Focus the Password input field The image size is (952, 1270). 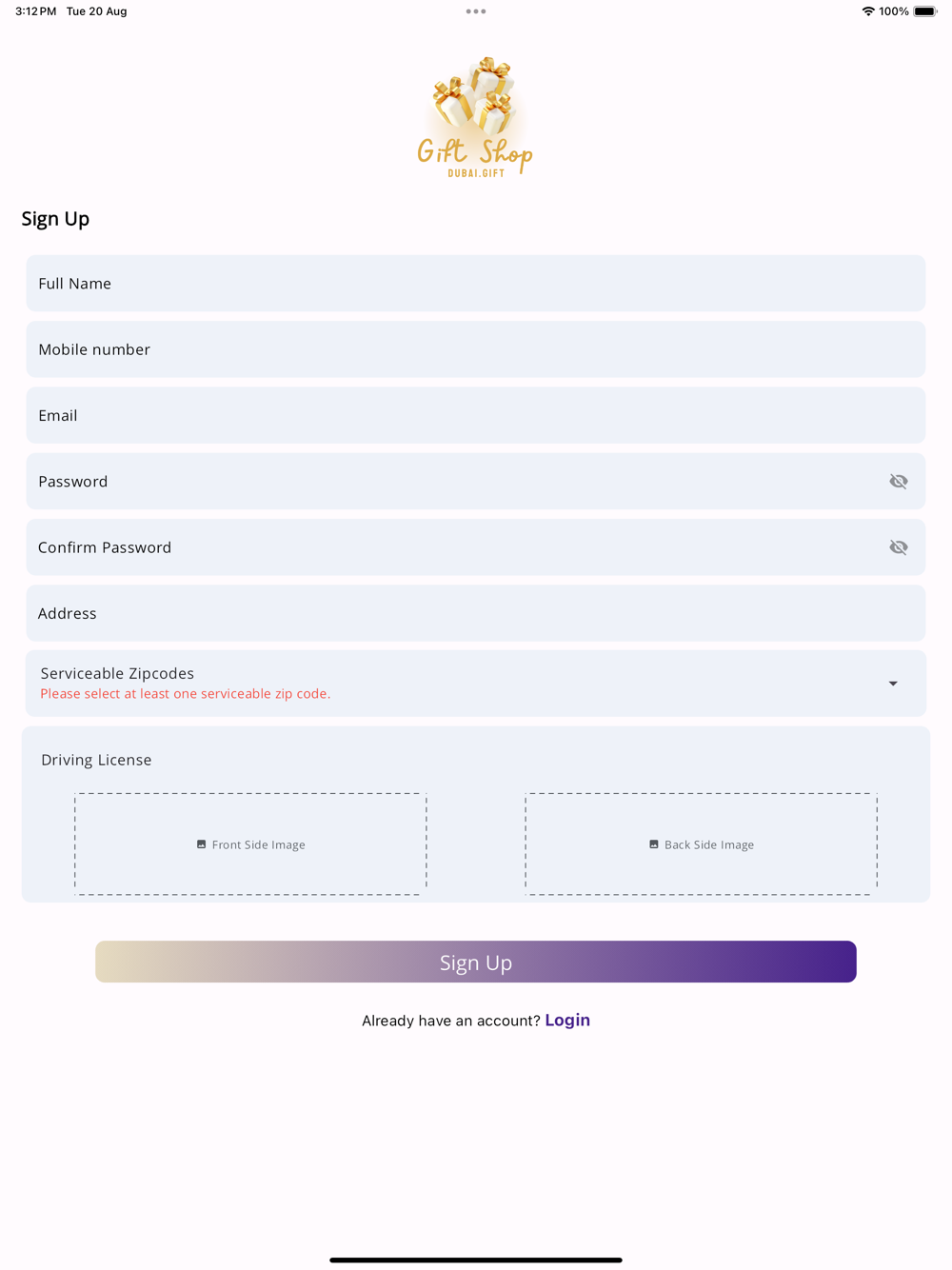pyautogui.click(x=457, y=481)
